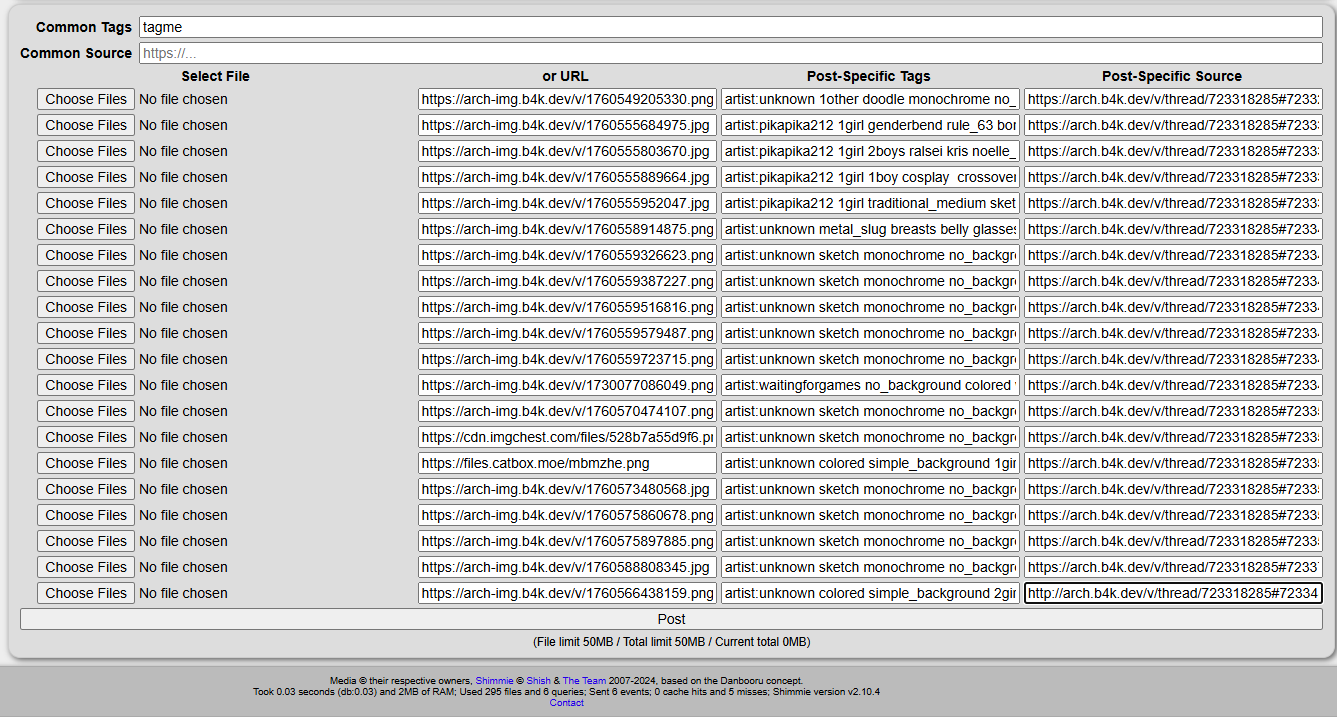Choose Files for the catbox.moe row
Screen dimensions: 1337x717
(x=86, y=463)
